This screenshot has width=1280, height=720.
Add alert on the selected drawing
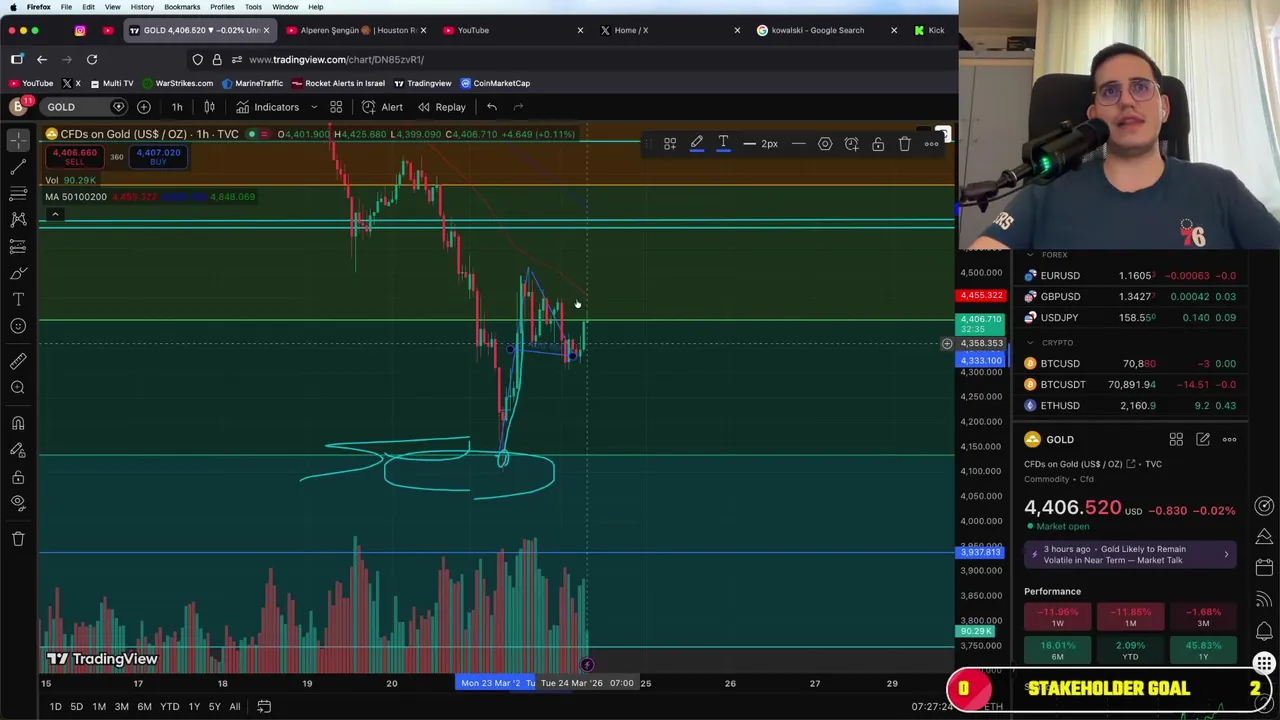851,144
